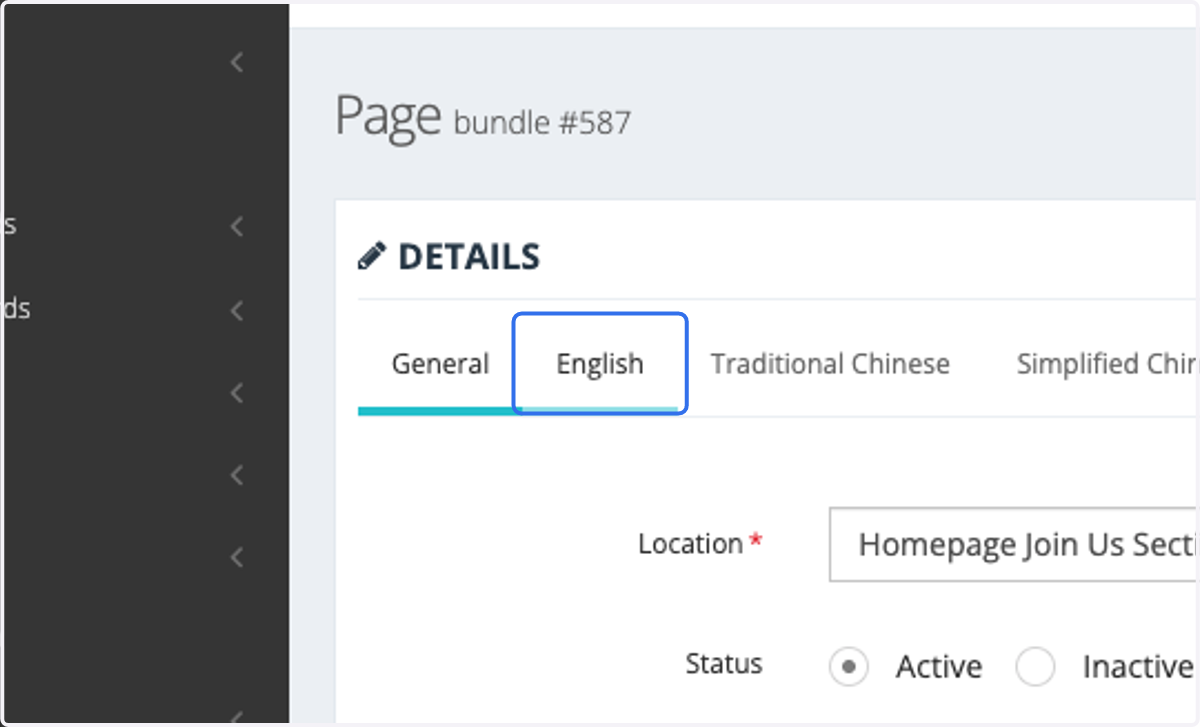Click the Status field label

click(x=724, y=664)
